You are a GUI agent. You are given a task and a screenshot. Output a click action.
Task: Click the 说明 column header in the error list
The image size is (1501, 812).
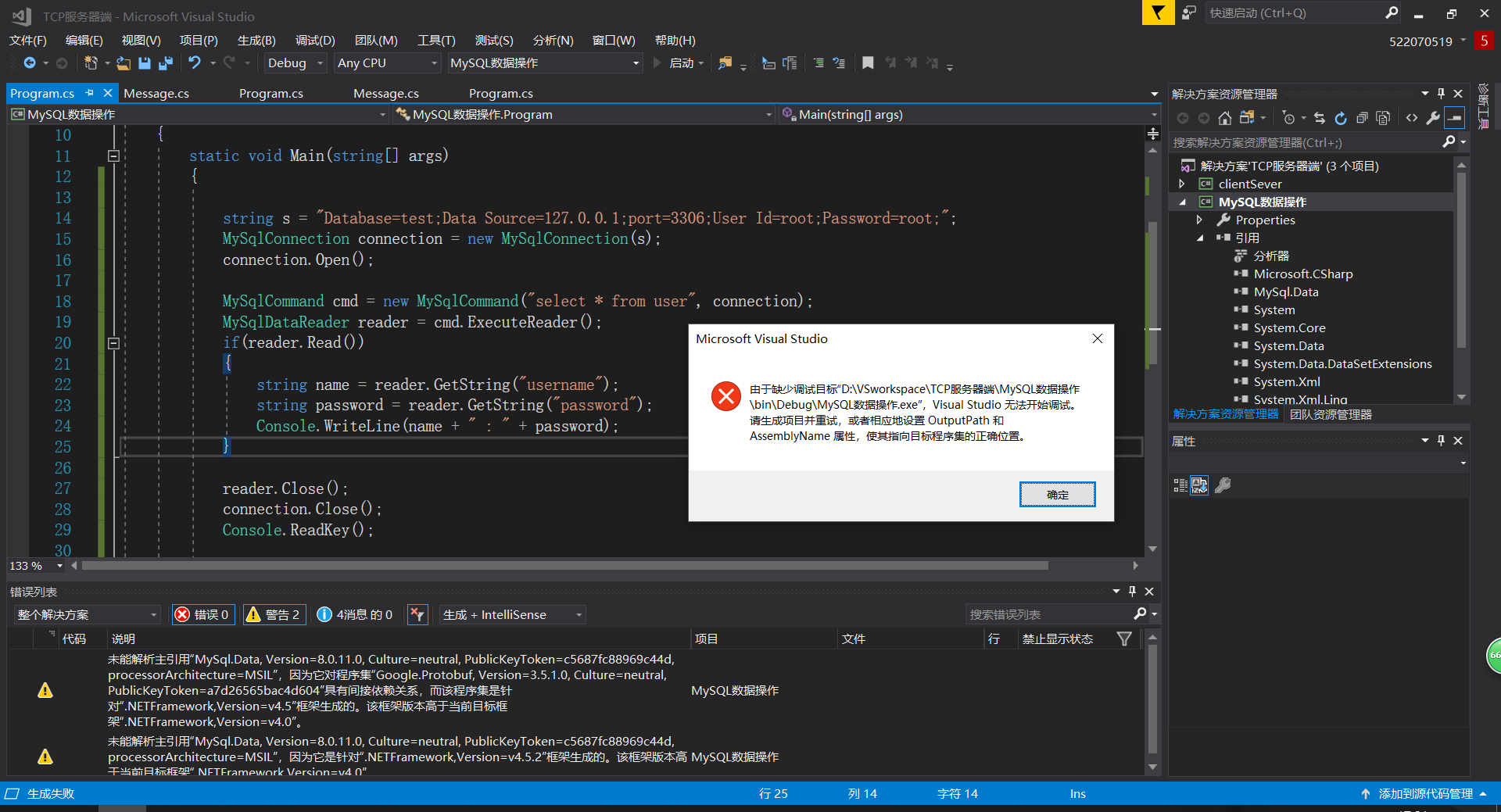124,639
